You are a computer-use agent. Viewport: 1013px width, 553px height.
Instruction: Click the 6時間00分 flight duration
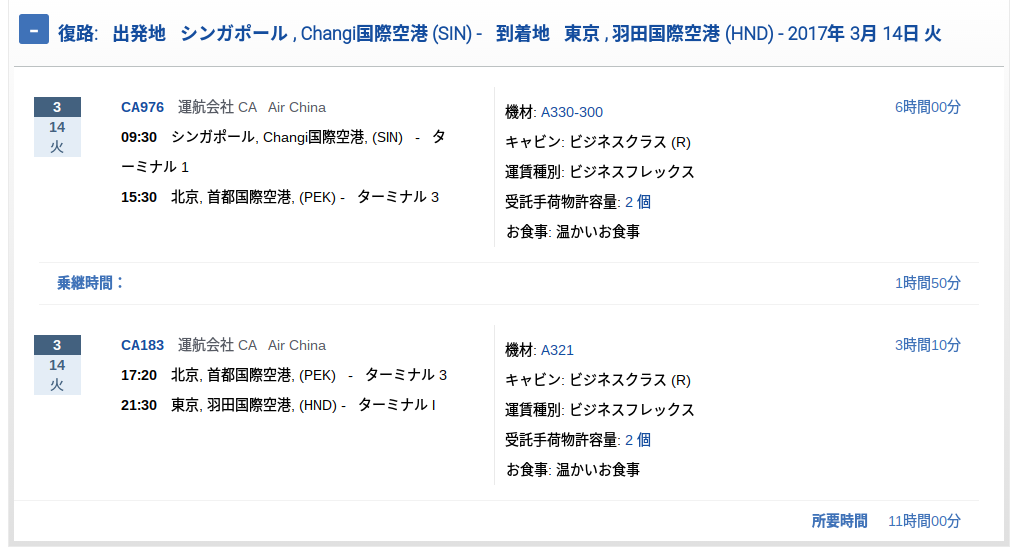coord(927,107)
